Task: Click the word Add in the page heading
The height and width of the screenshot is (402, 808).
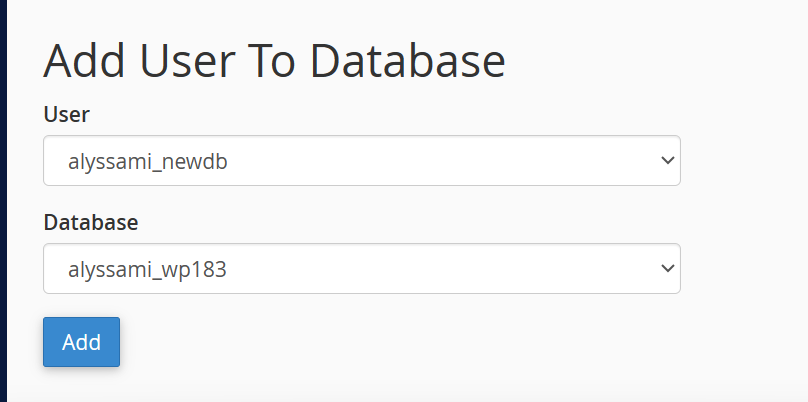Action: tap(82, 61)
